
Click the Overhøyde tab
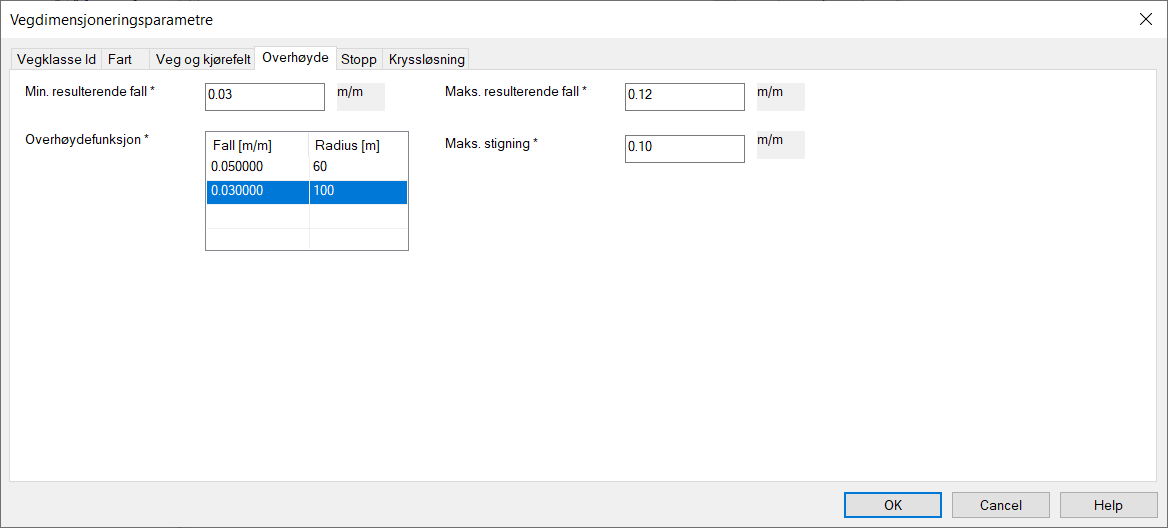point(295,58)
